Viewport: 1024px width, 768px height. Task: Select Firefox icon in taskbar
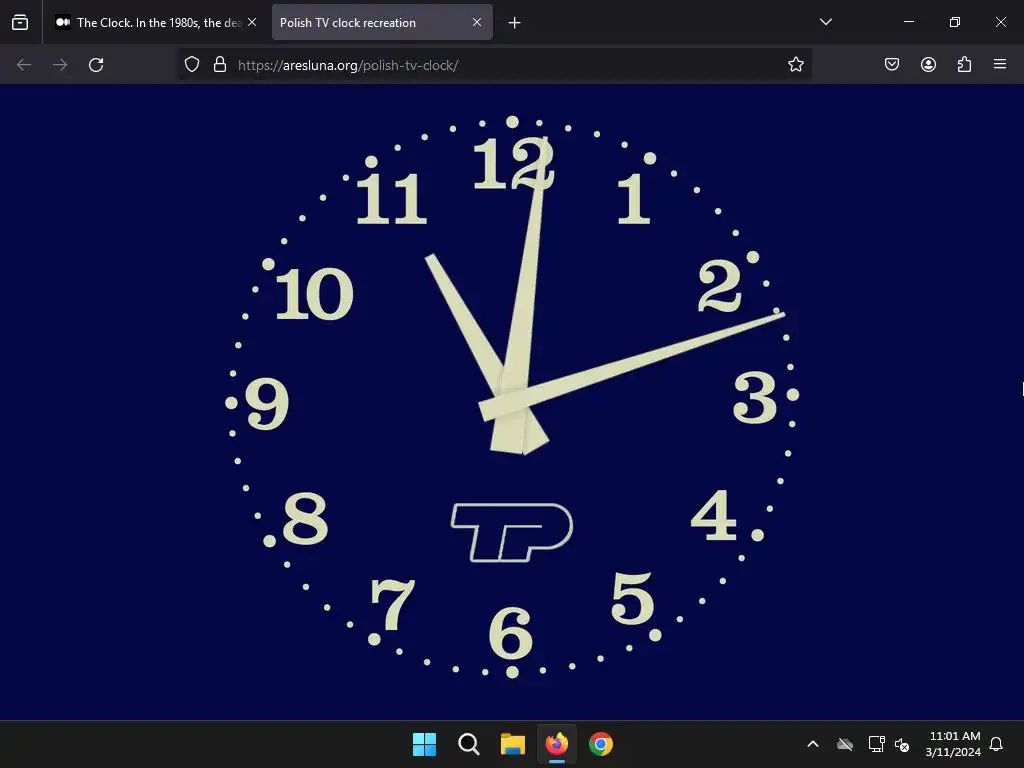[556, 744]
